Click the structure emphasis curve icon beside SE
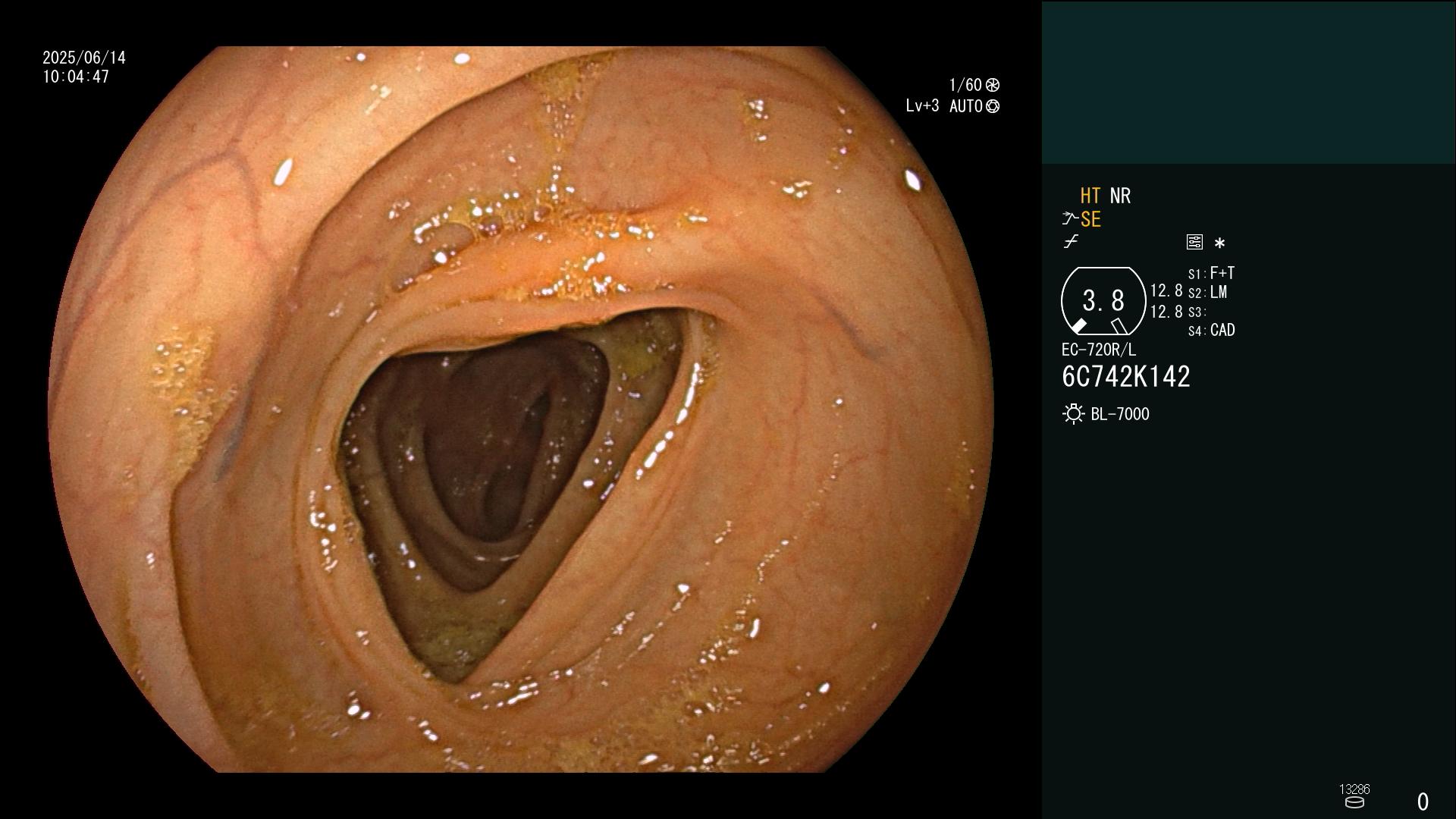Screen dimensions: 1456x819 [x=1070, y=219]
